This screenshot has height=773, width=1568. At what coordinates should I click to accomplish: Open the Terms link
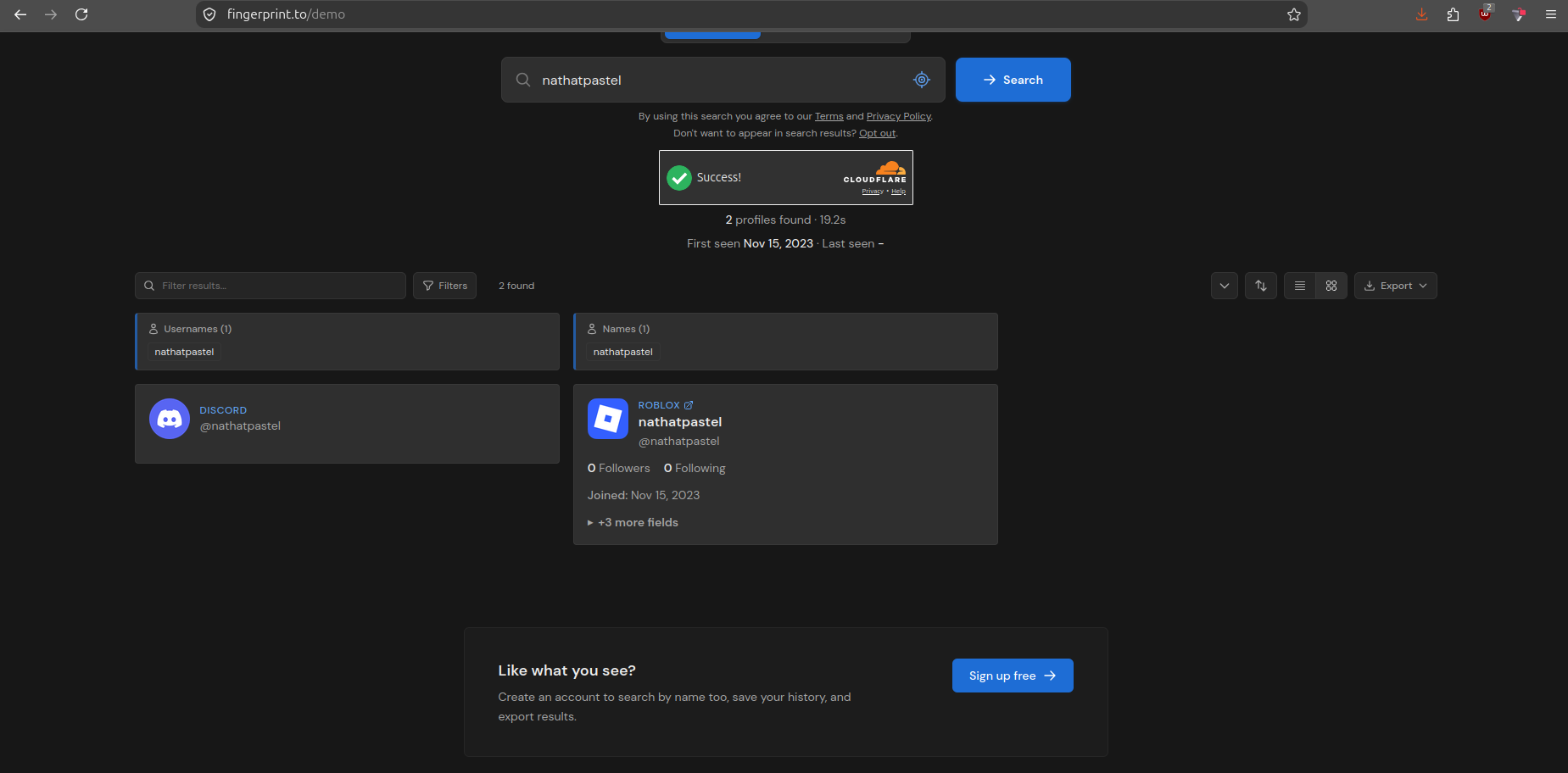(x=829, y=116)
